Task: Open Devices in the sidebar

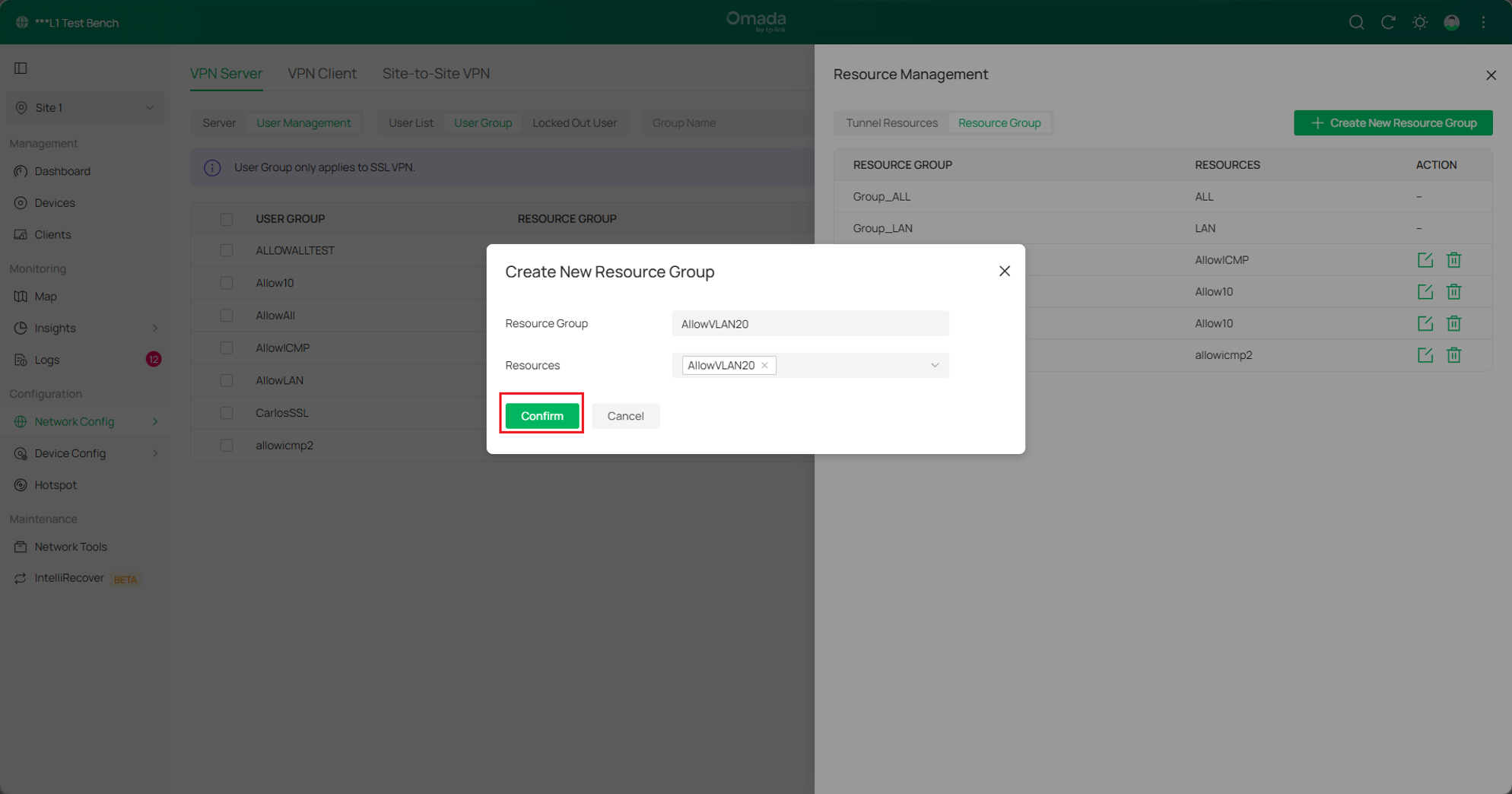Action: point(55,203)
